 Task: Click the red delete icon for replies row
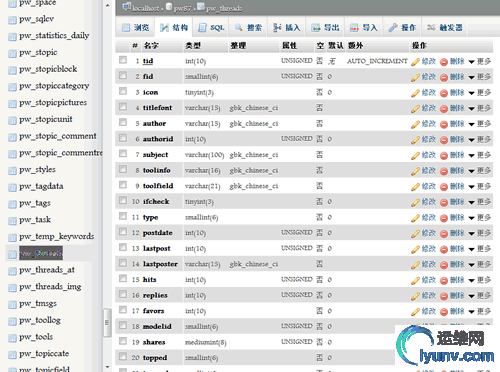coord(444,296)
